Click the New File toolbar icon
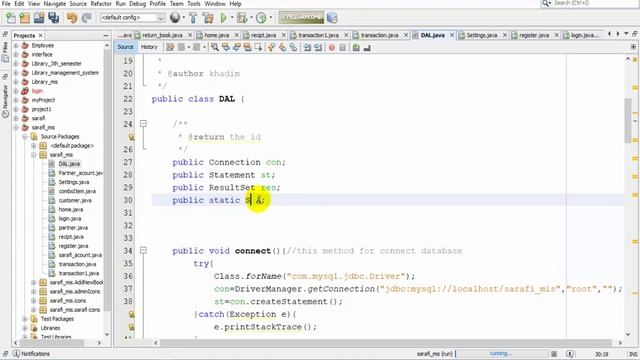Screen dimensions: 640x360 point(11,18)
